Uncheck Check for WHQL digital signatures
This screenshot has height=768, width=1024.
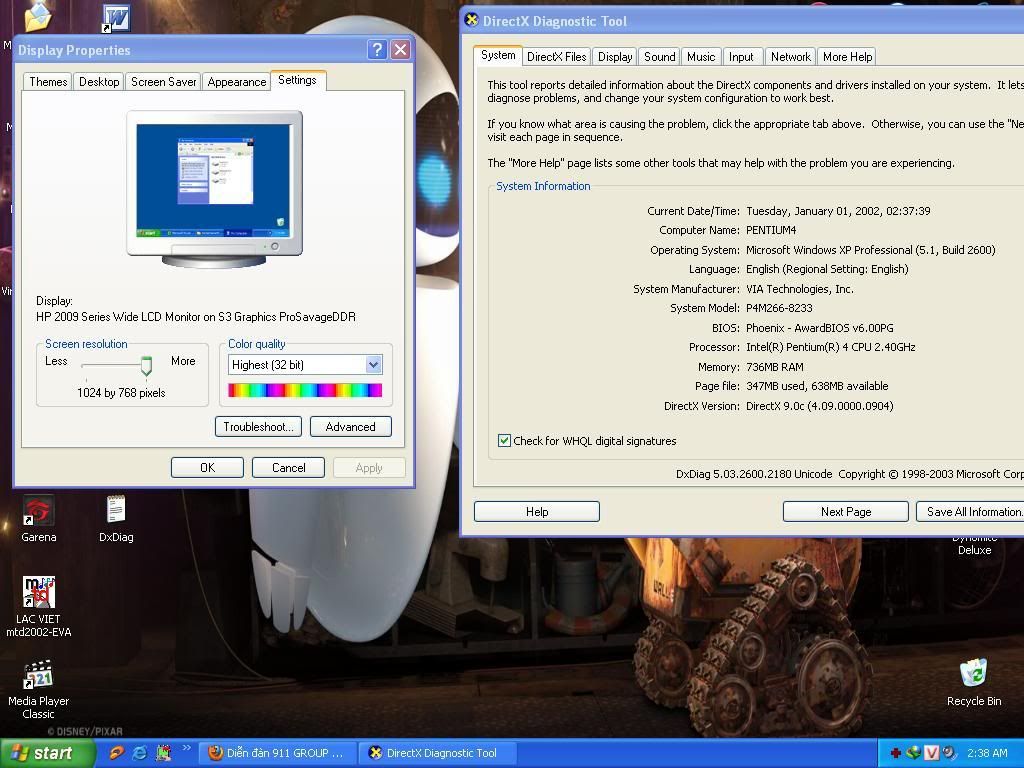click(504, 441)
